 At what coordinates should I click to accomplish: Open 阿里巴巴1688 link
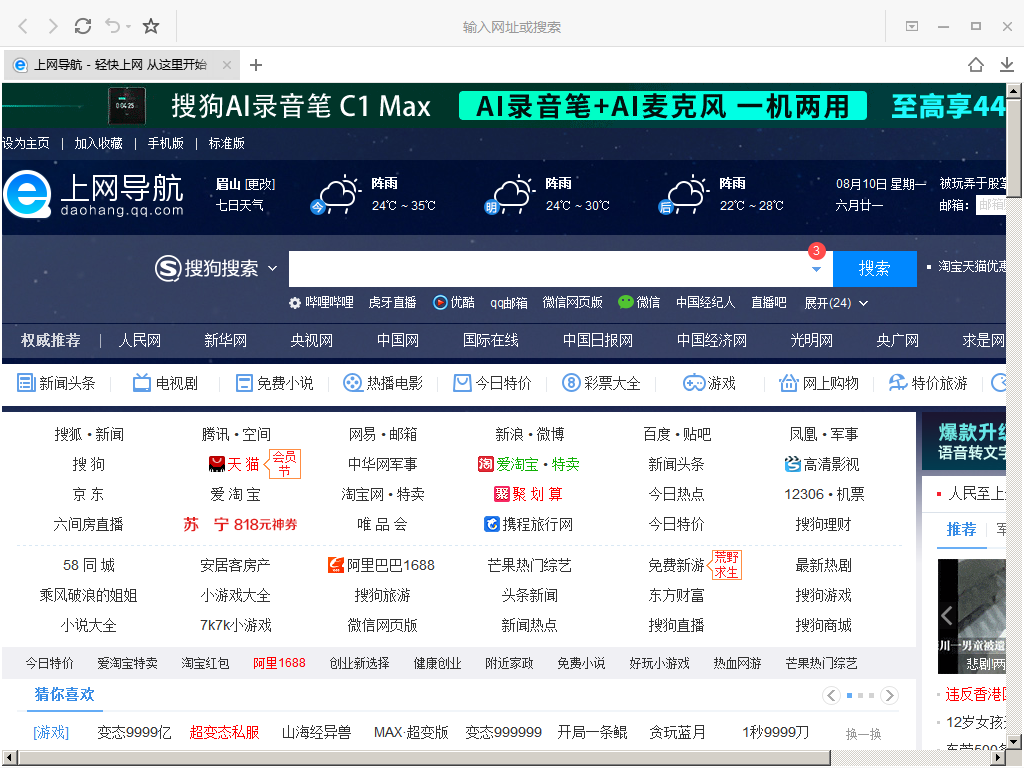(x=381, y=566)
